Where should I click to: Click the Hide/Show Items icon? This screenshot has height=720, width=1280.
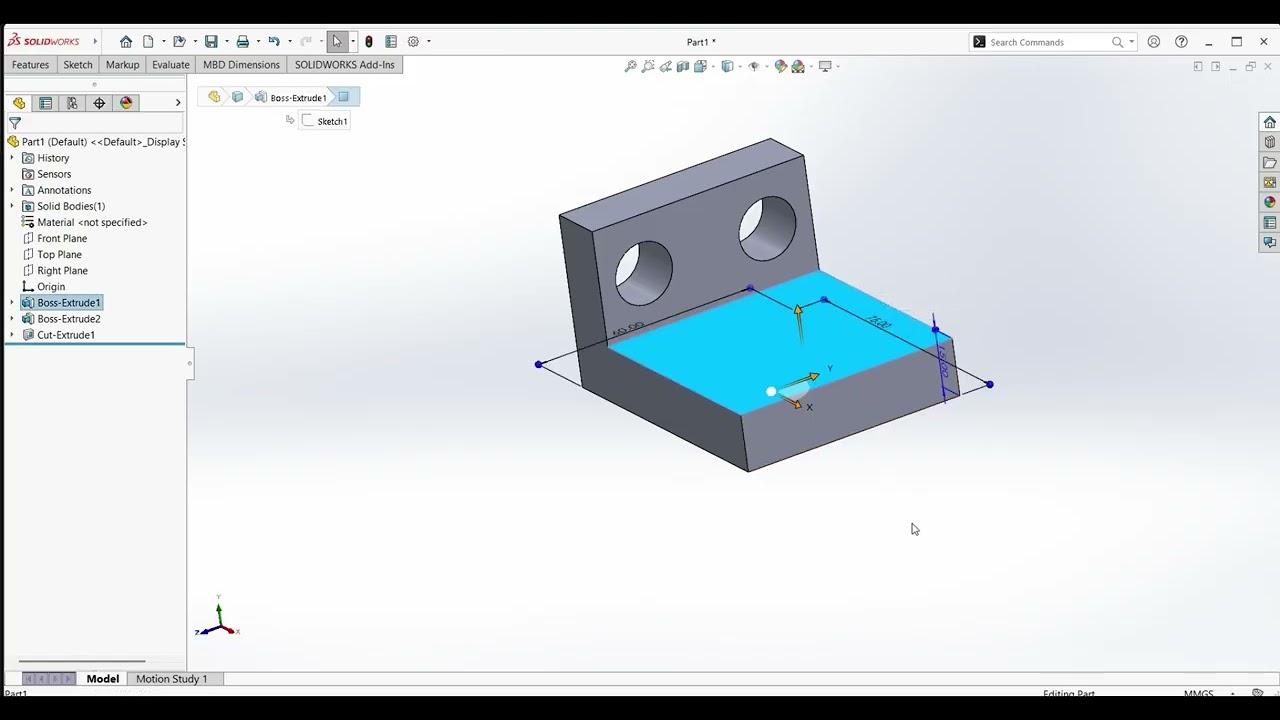coord(754,67)
